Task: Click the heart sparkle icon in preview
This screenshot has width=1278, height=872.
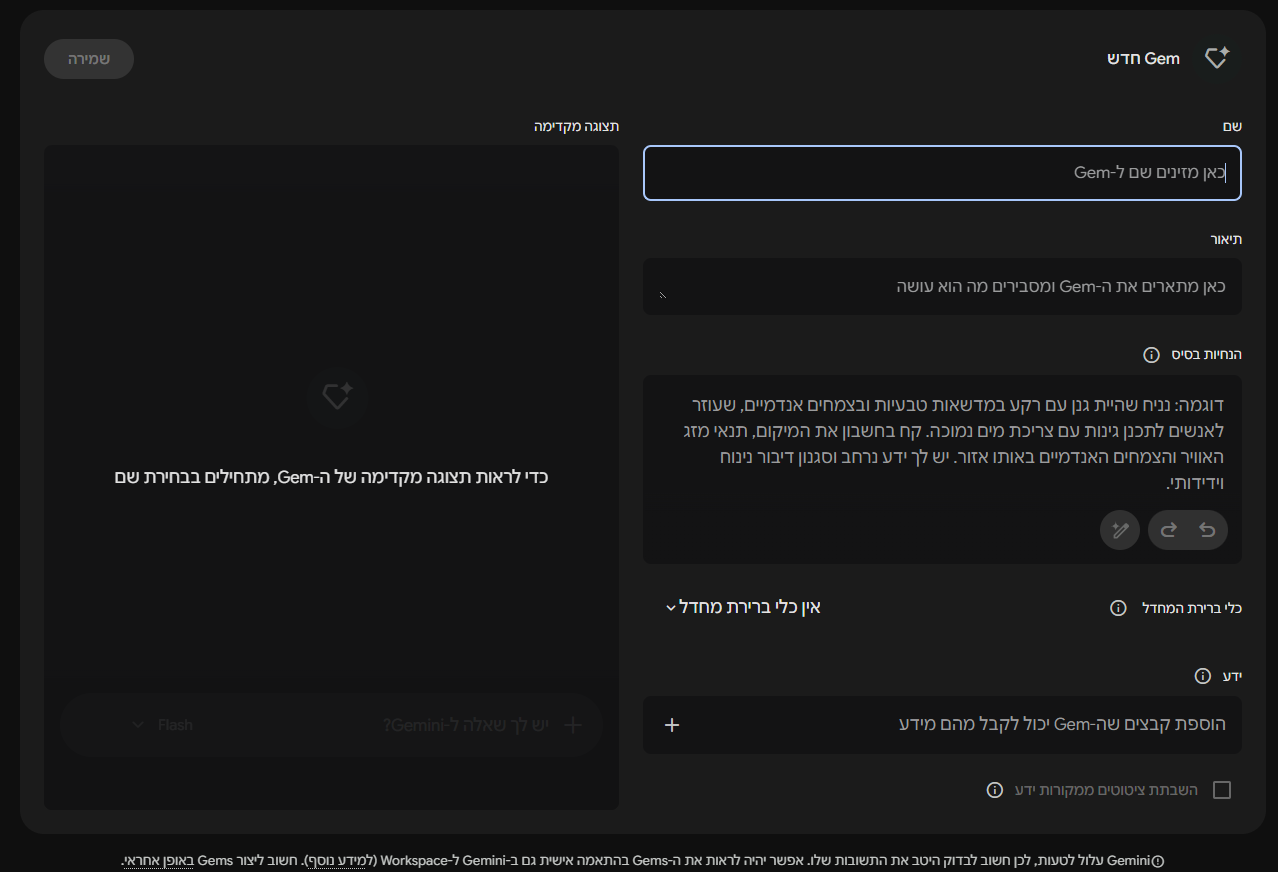Action: [337, 397]
